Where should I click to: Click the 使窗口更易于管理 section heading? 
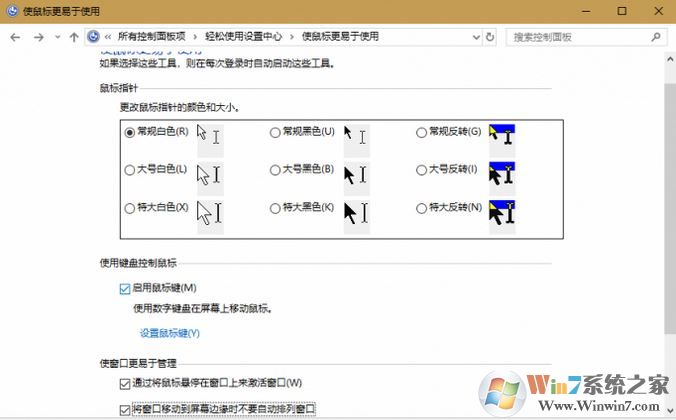[x=138, y=364]
